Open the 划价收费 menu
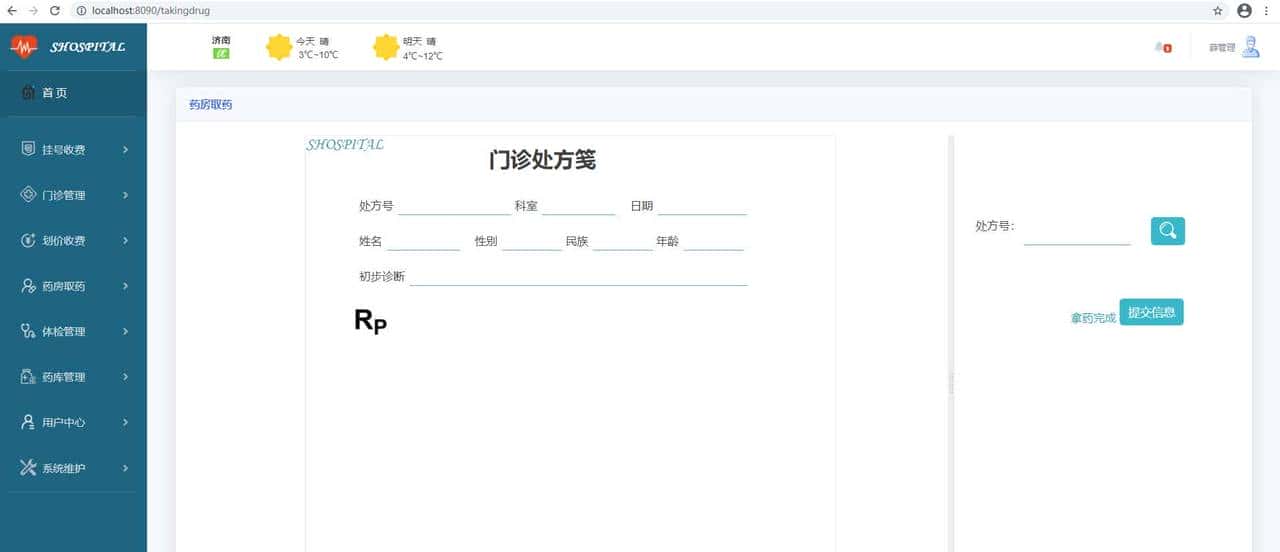Viewport: 1280px width, 552px height. click(74, 240)
